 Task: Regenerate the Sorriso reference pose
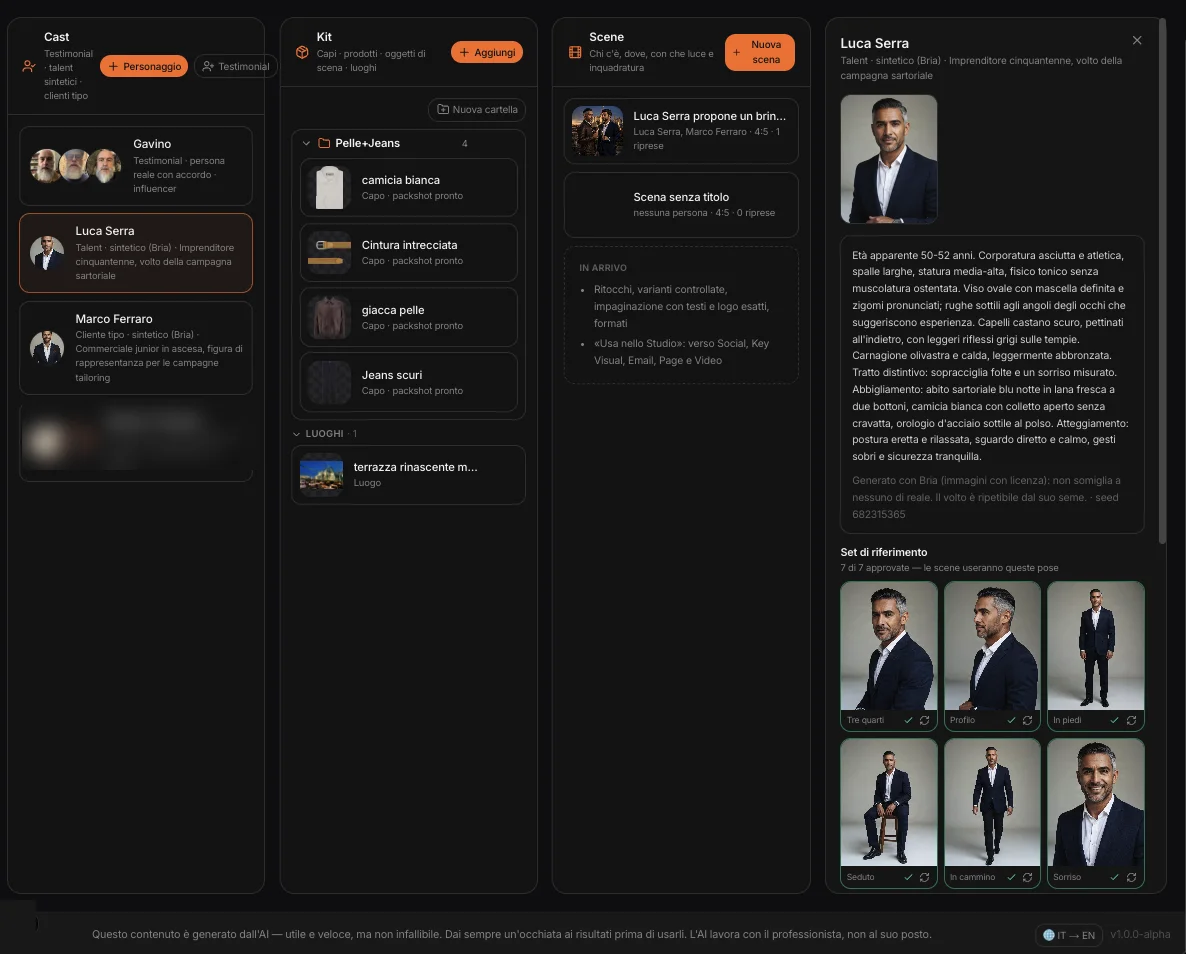tap(1131, 877)
